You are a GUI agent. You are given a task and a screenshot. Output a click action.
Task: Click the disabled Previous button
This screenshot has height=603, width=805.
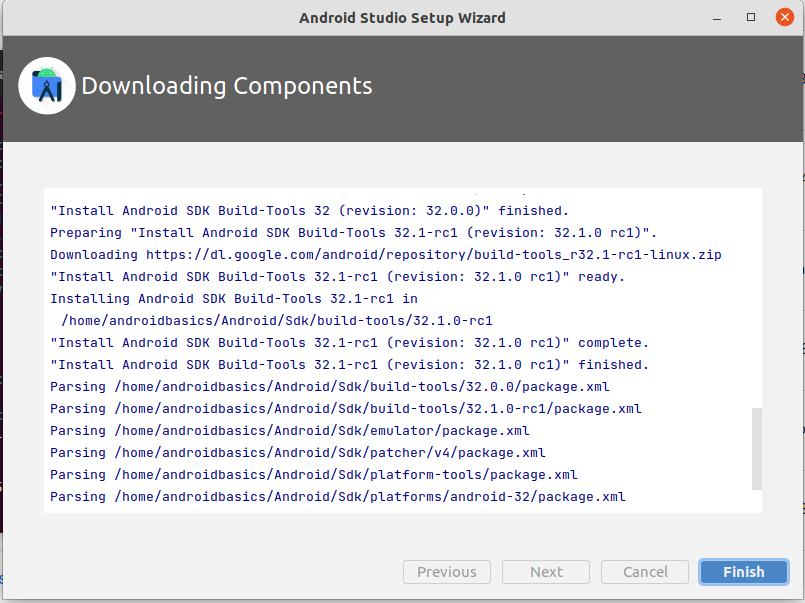446,572
